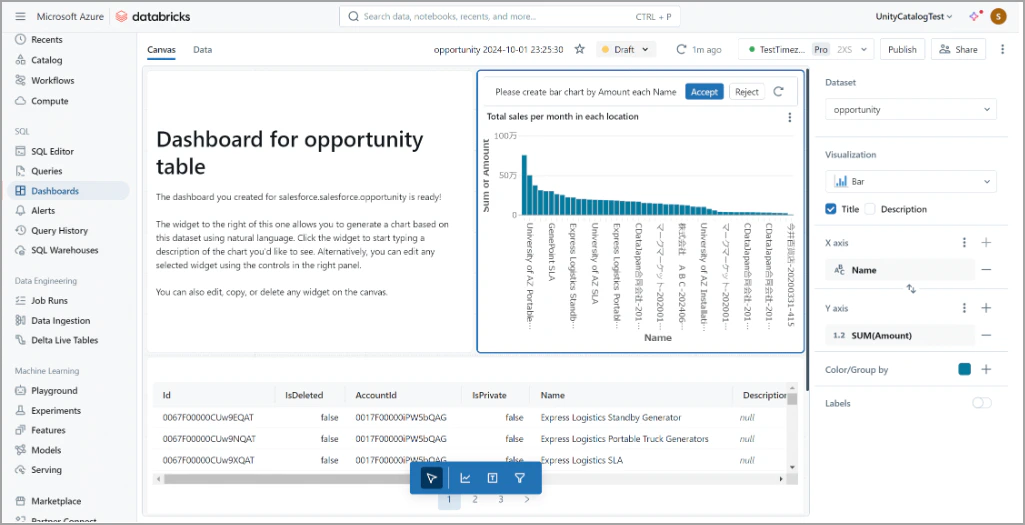Open the Draft status dropdown

626,49
